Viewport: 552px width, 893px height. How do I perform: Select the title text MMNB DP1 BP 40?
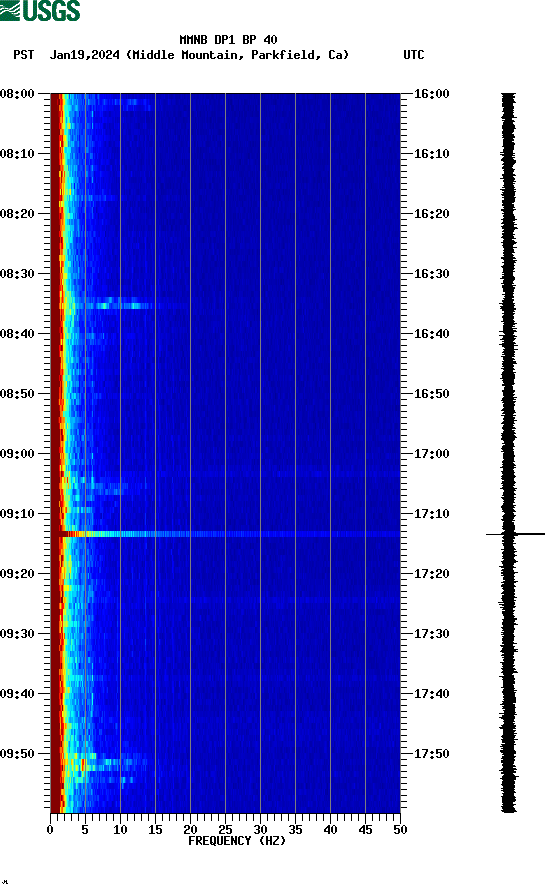[x=228, y=40]
